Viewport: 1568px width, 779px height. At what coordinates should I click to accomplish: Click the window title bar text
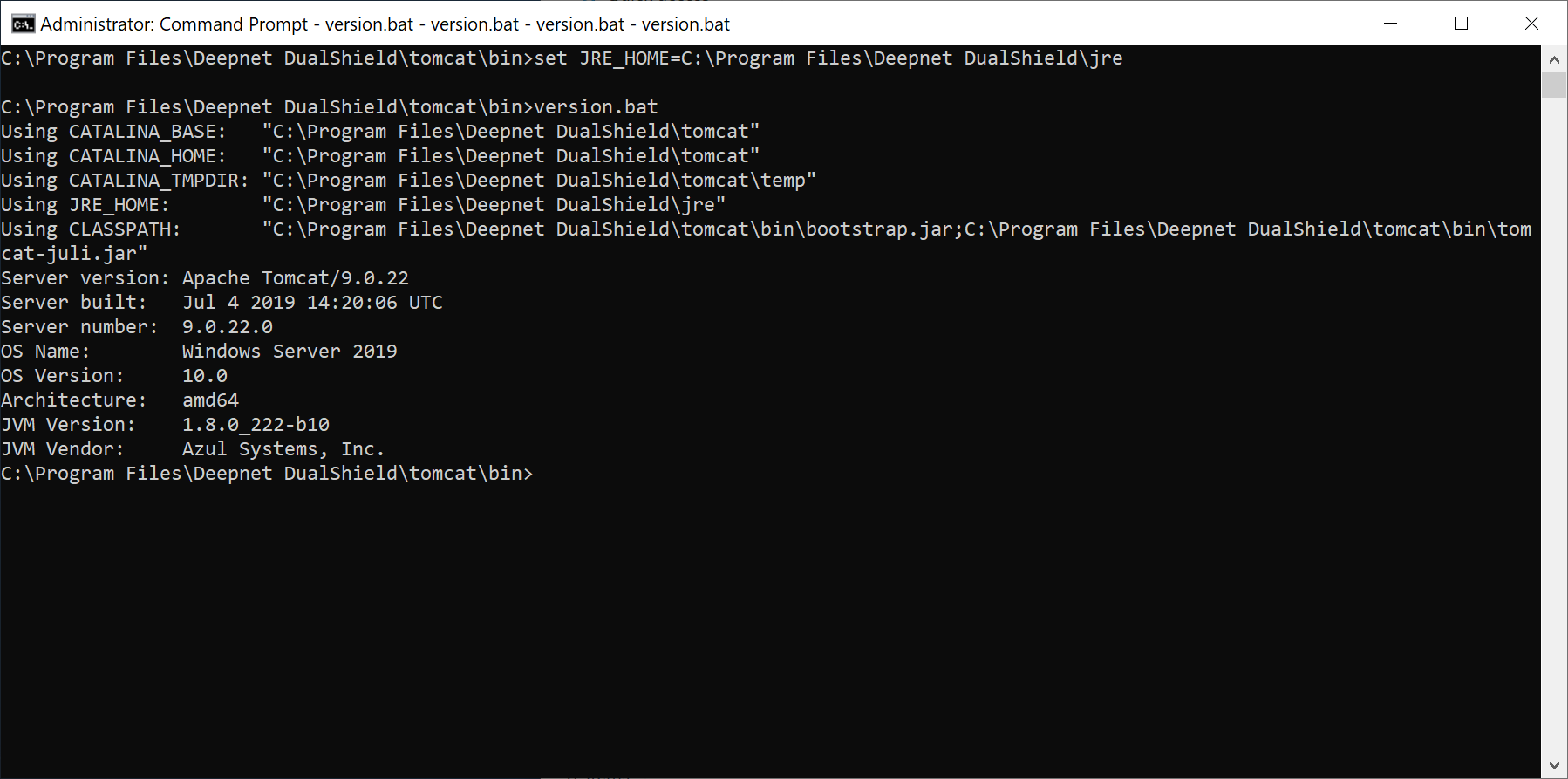pos(385,24)
